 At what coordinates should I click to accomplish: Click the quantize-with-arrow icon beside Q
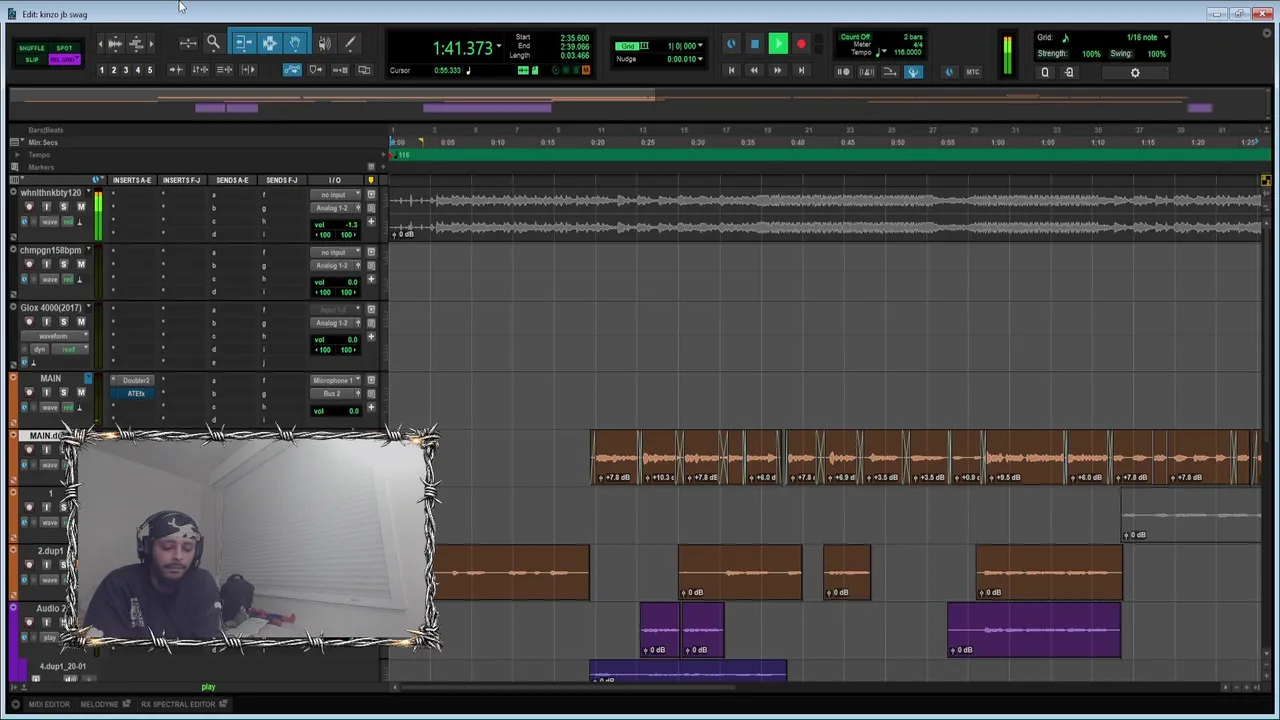[1069, 72]
